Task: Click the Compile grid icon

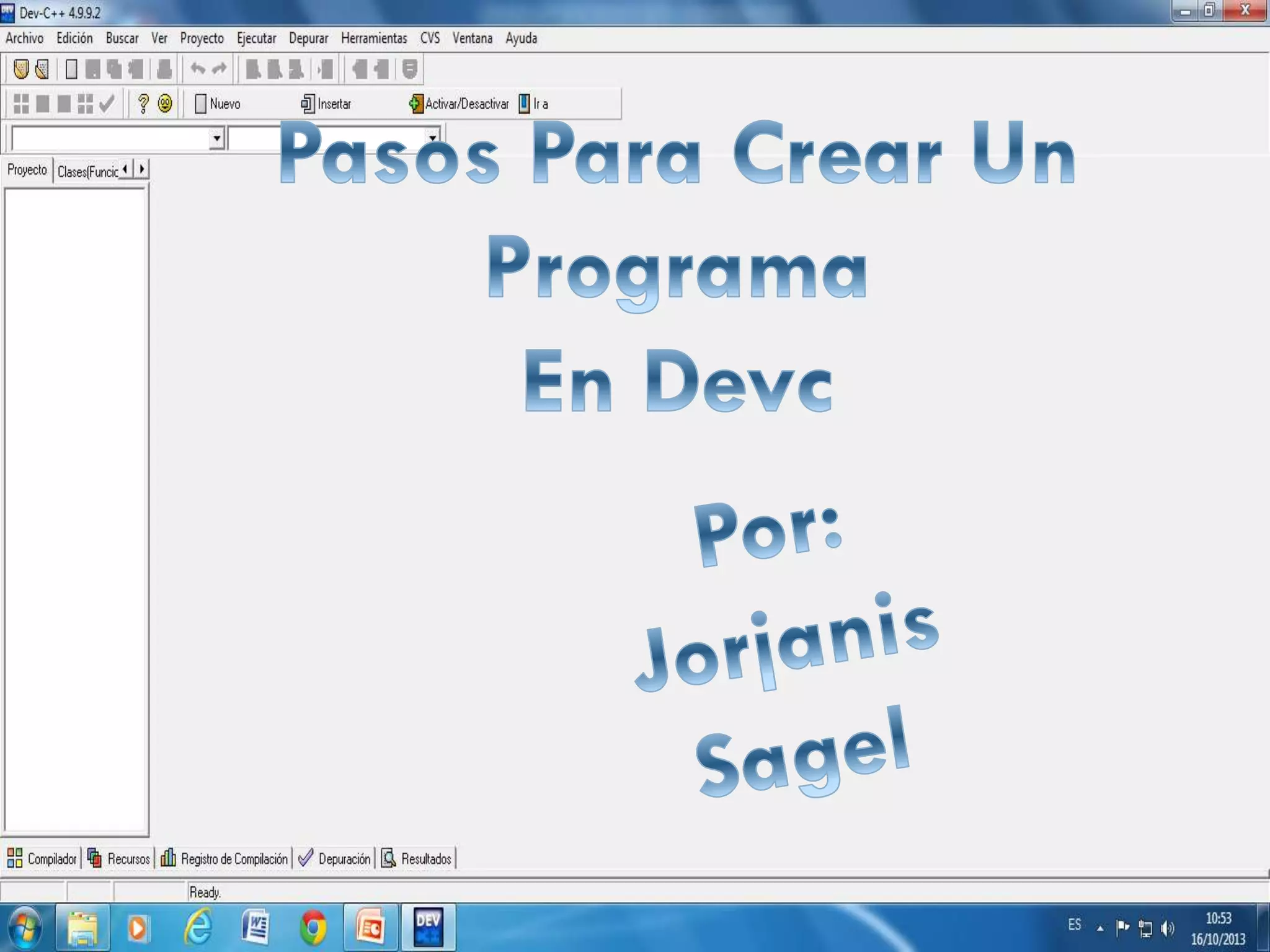Action: tap(21, 104)
